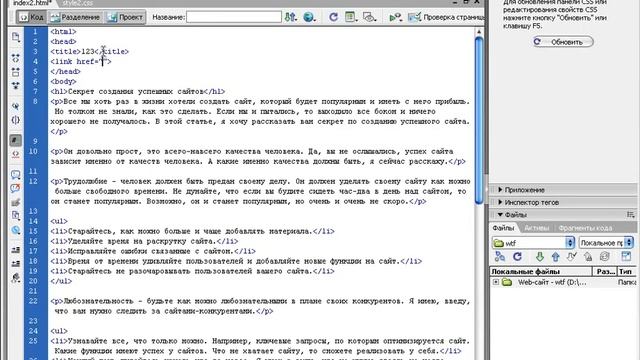Click the Обновить button in CSS panel
The width and height of the screenshot is (640, 360).
[x=563, y=42]
